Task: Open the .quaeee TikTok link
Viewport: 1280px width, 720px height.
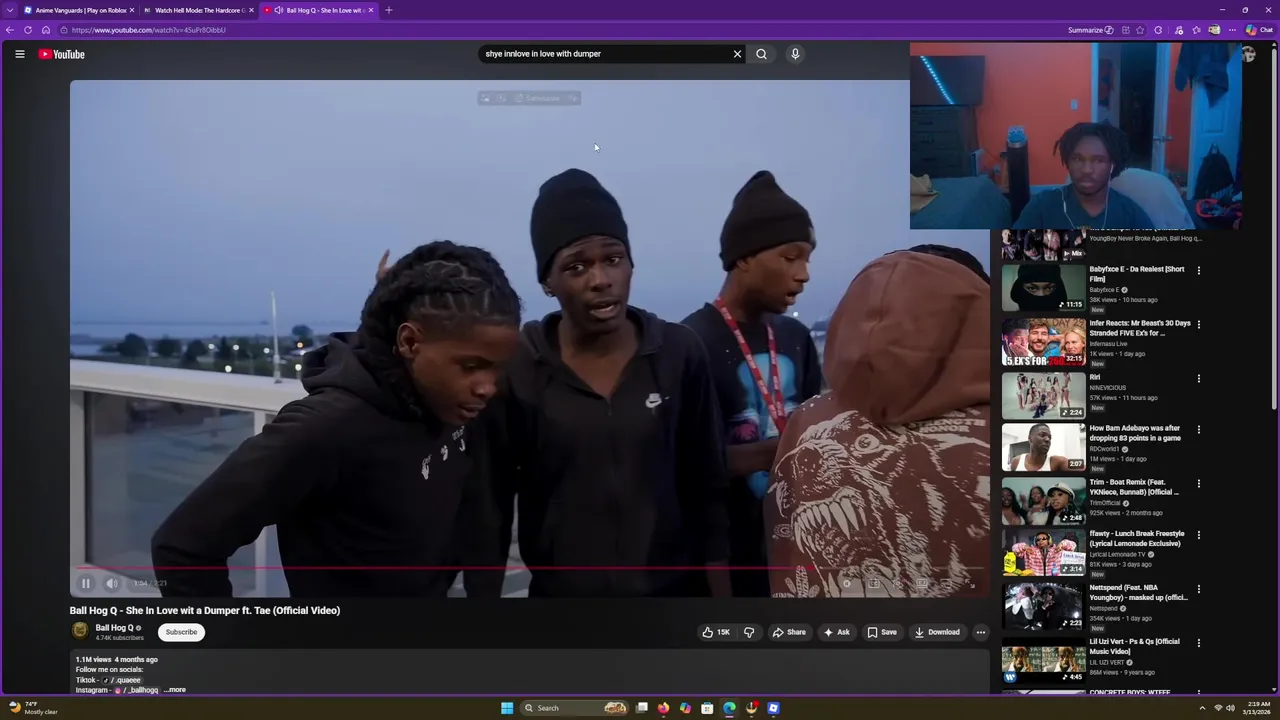Action: click(x=123, y=680)
